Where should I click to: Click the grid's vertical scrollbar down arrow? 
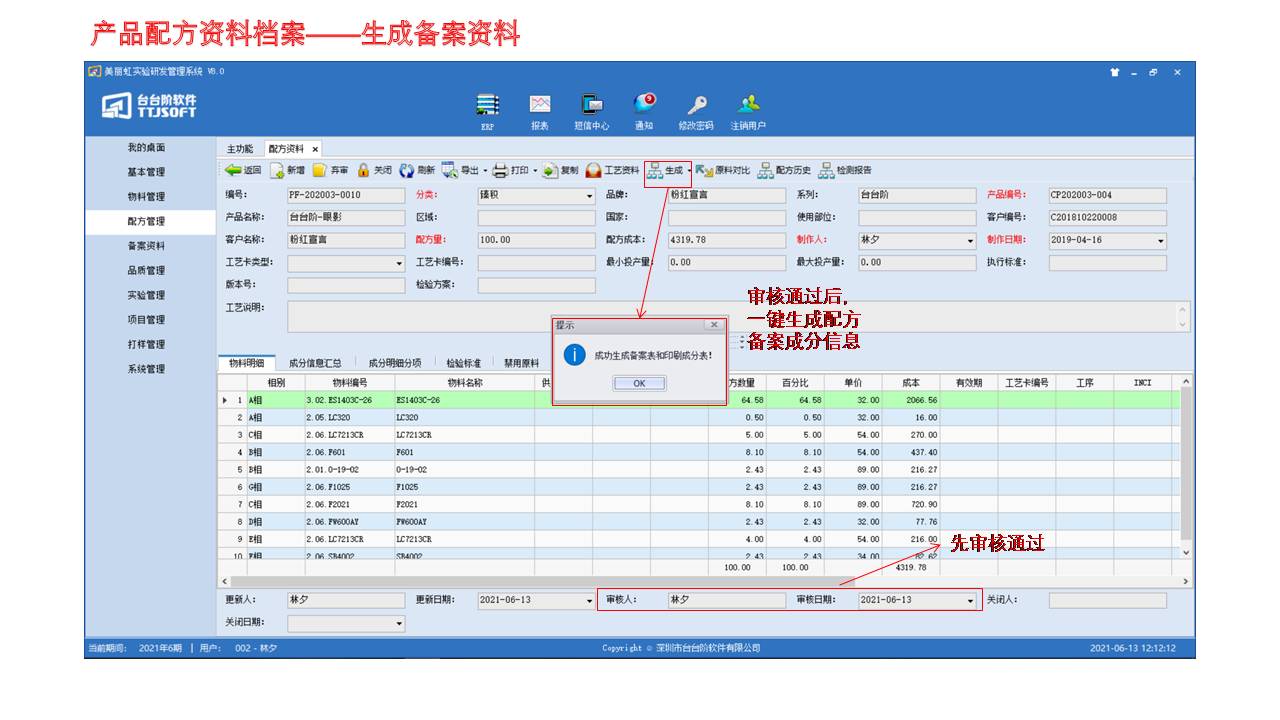pos(1187,552)
